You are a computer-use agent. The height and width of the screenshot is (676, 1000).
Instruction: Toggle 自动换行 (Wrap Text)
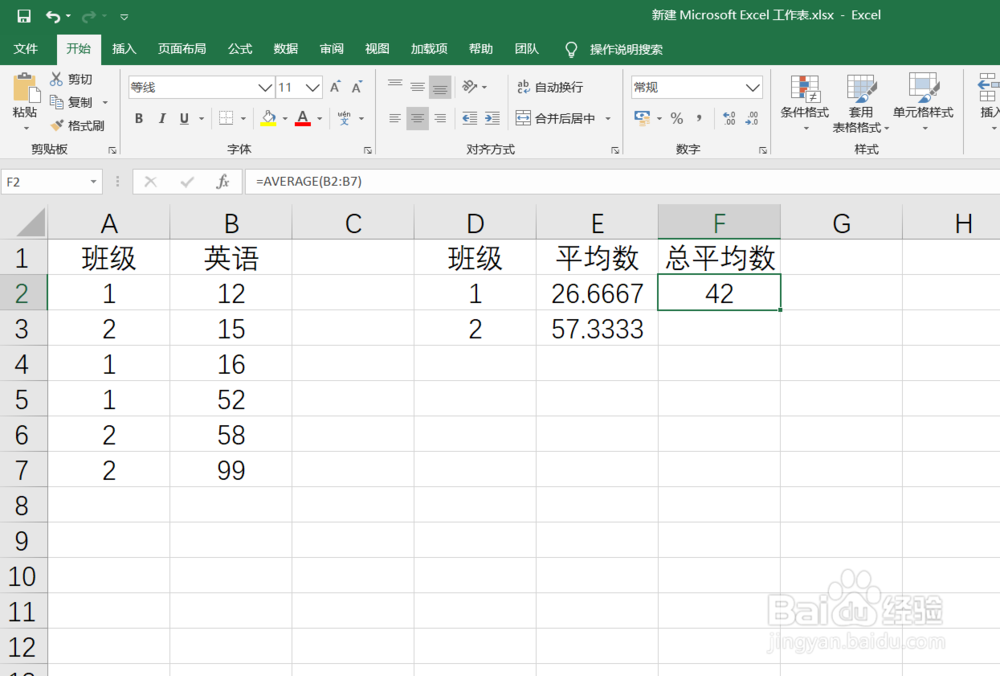553,87
